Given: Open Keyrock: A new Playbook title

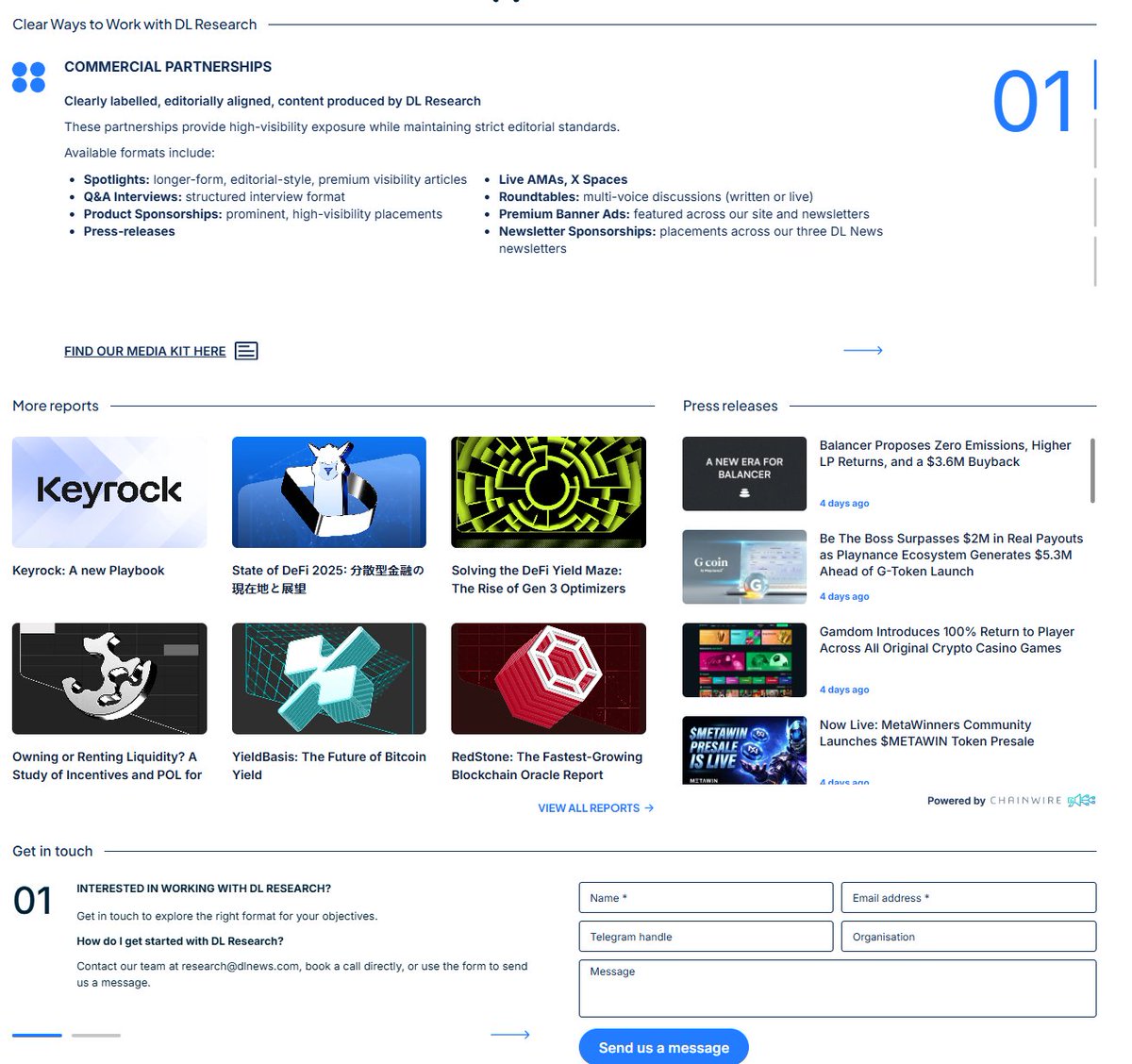Looking at the screenshot, I should pos(89,571).
